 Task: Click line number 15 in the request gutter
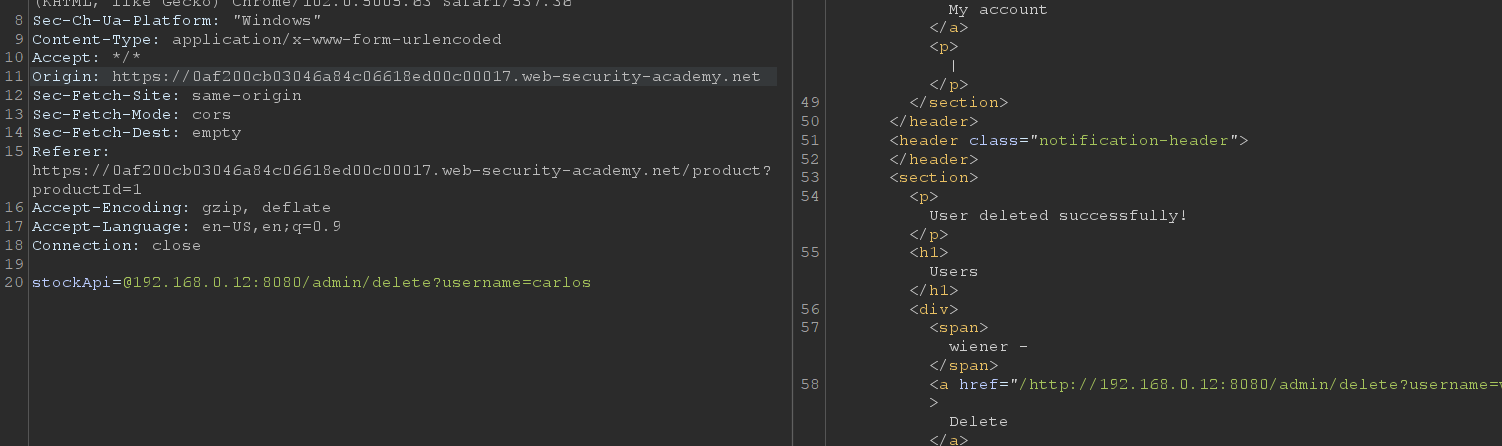(x=13, y=152)
